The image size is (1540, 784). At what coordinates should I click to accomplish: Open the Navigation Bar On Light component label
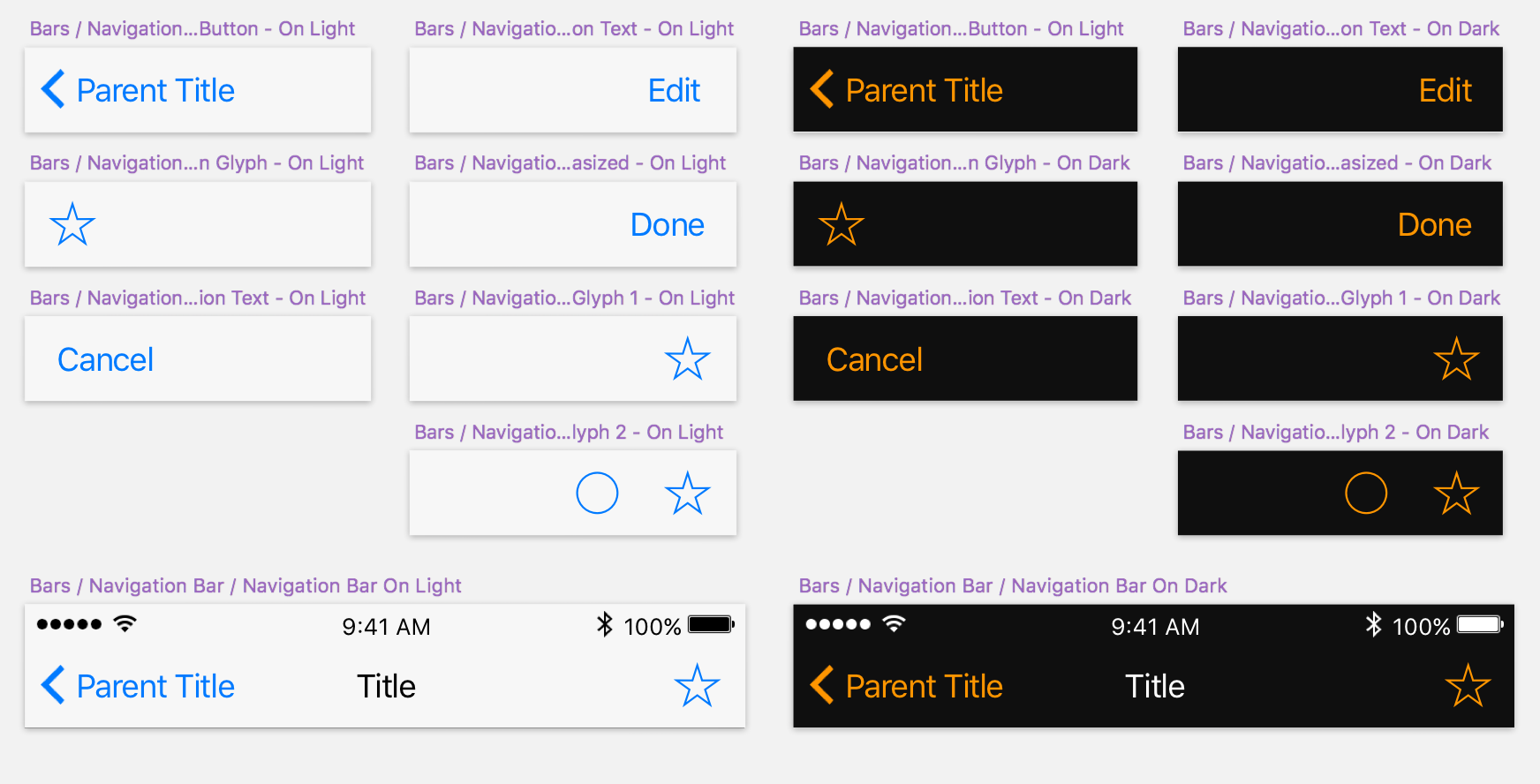(x=244, y=585)
